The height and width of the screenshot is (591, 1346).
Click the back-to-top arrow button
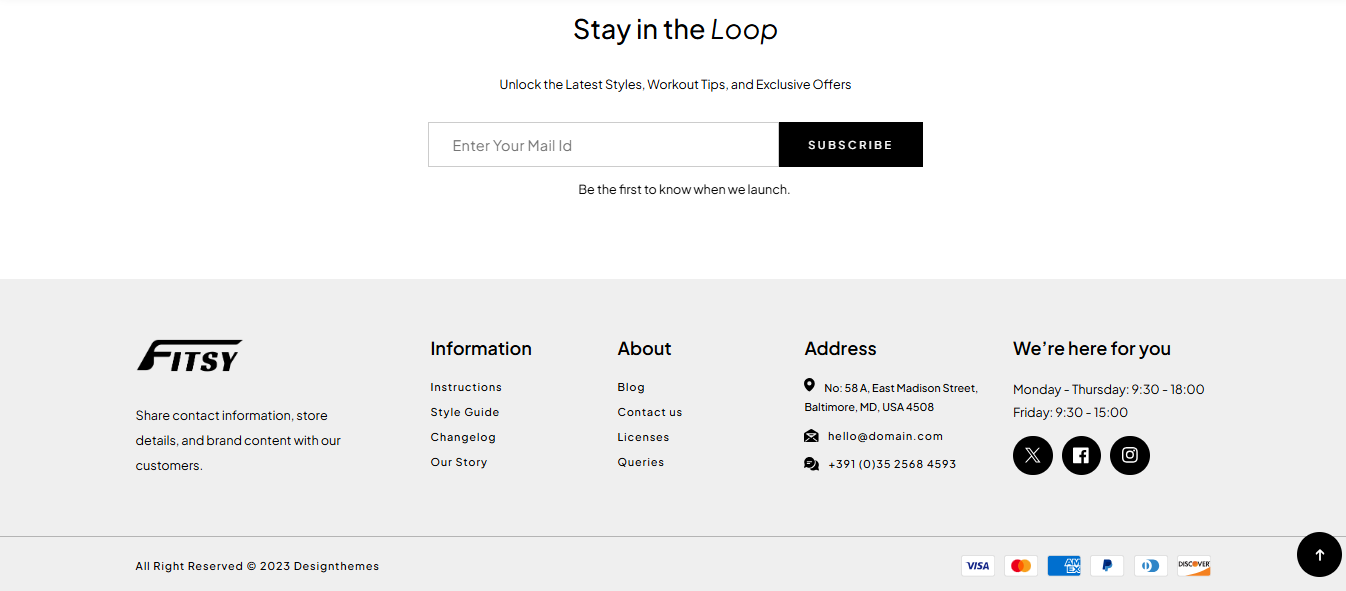point(1319,554)
